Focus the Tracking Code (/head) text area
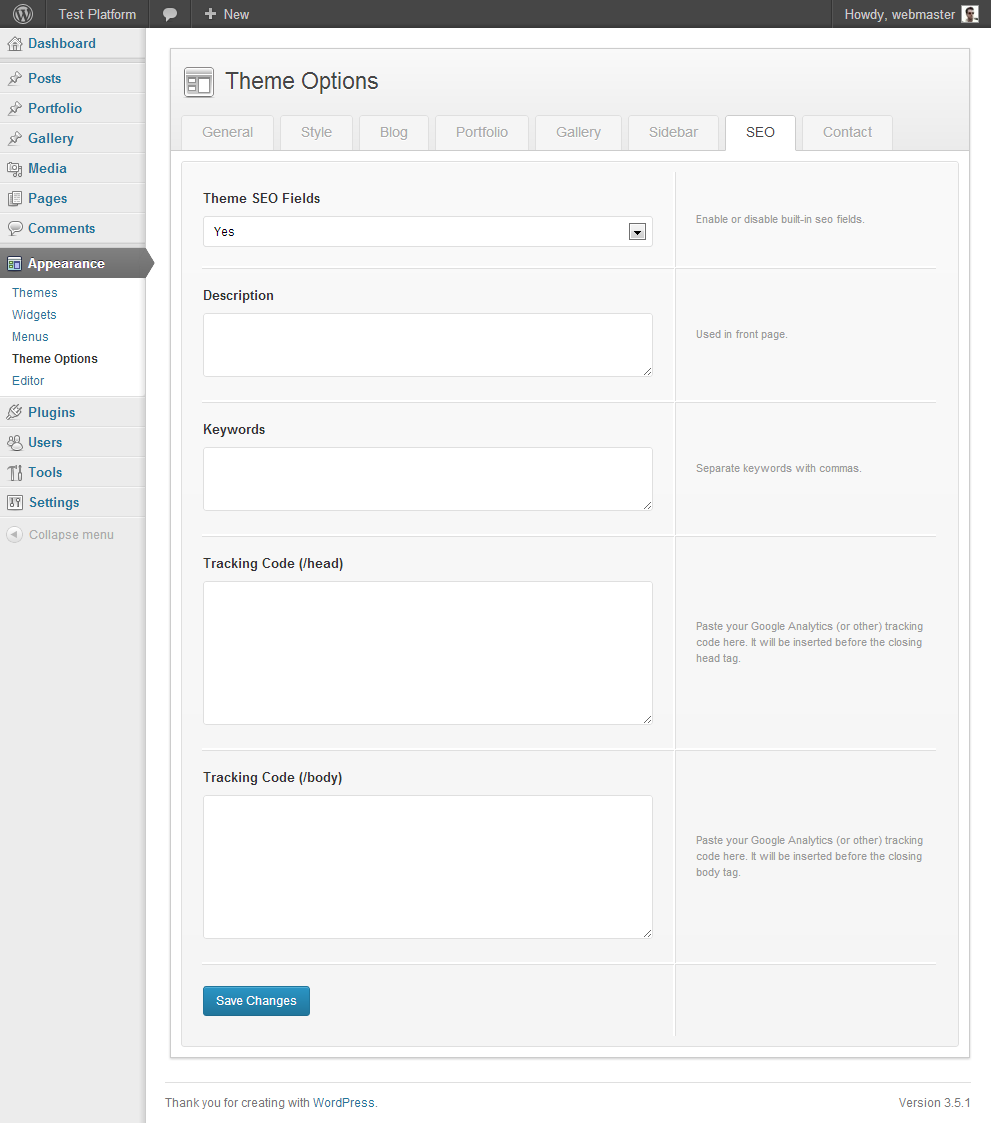This screenshot has height=1123, width=991. coord(427,652)
